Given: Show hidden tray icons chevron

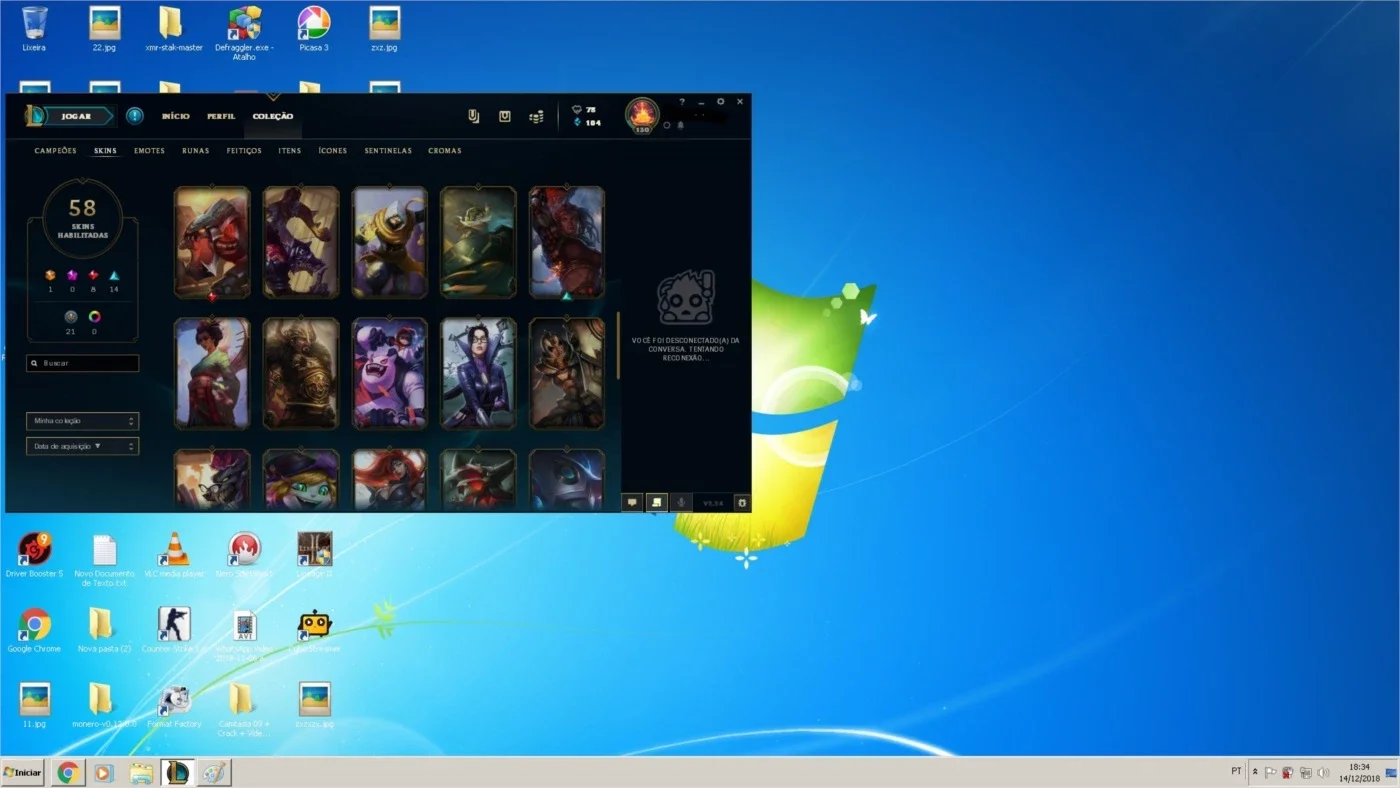Looking at the screenshot, I should [1255, 773].
